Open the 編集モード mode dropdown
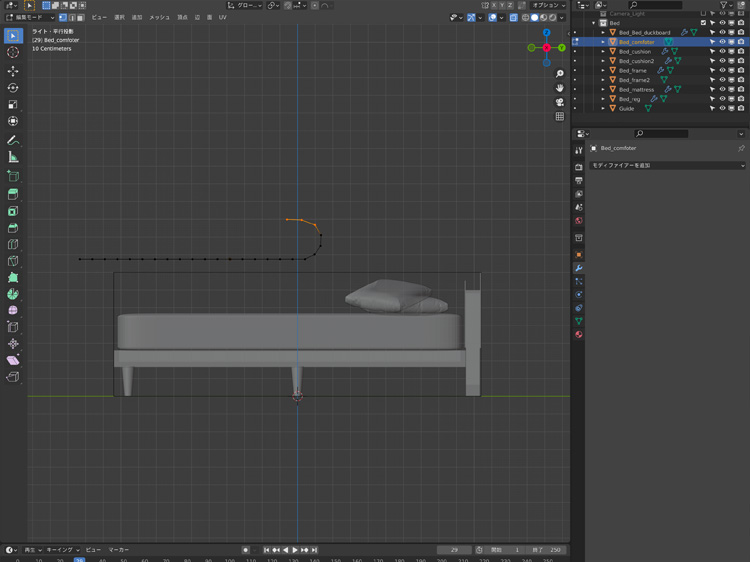Viewport: 750px width, 562px height. pyautogui.click(x=30, y=17)
